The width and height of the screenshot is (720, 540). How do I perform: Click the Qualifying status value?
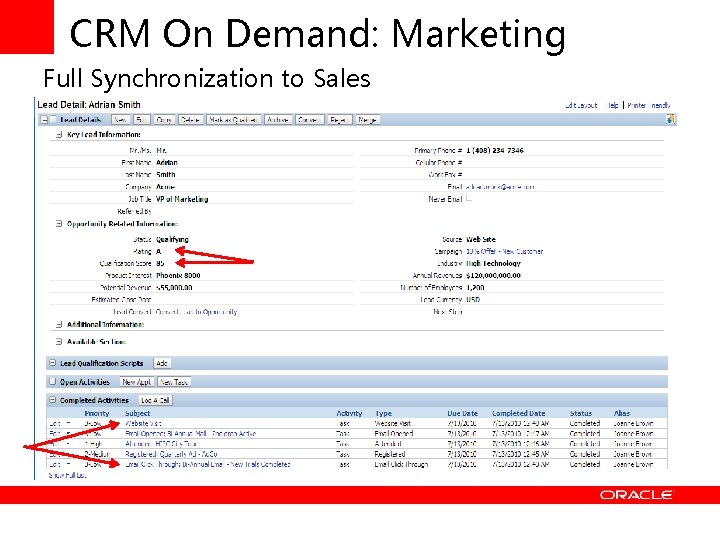[x=172, y=239]
